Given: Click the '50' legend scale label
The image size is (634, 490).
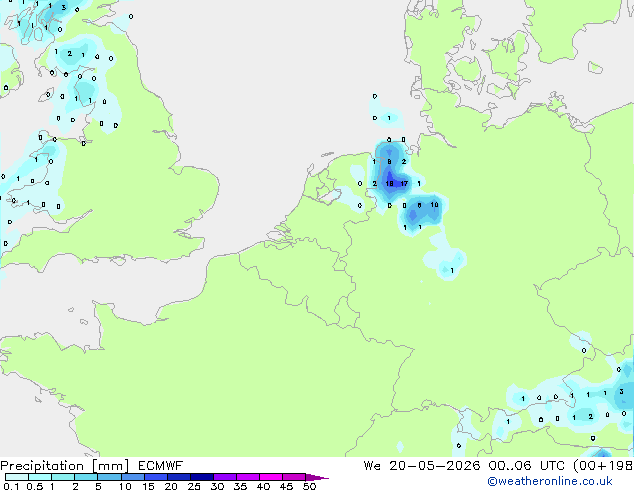Looking at the screenshot, I should (x=310, y=486).
